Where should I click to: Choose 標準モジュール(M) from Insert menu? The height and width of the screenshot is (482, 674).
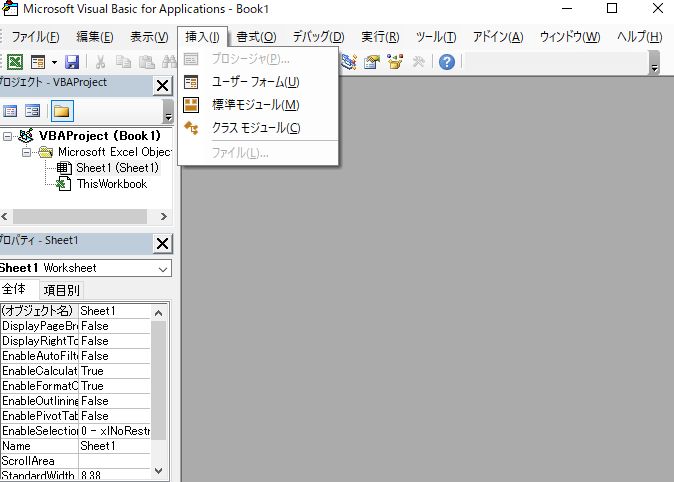pos(258,104)
